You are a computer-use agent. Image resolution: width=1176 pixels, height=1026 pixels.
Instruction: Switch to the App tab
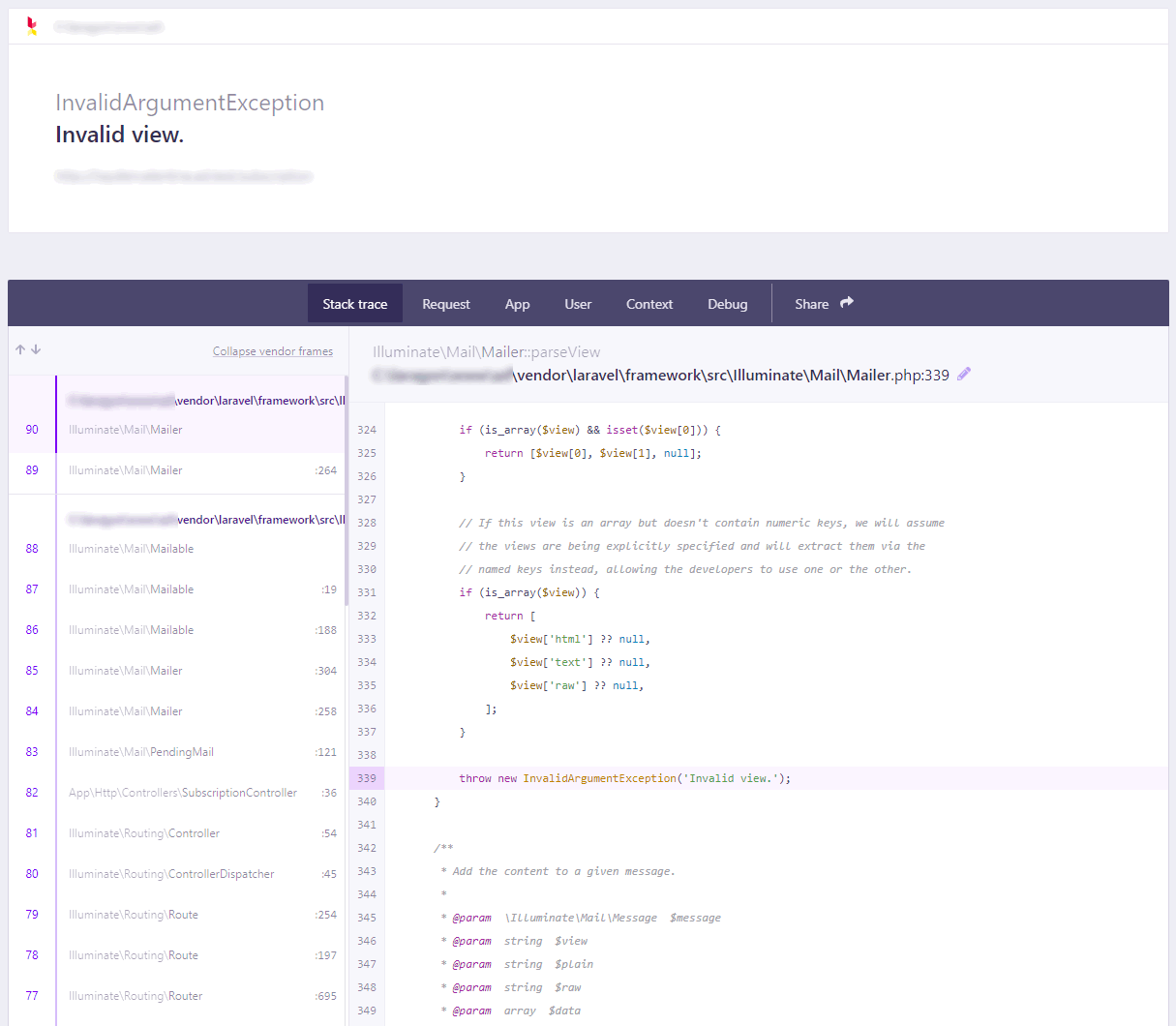[518, 304]
